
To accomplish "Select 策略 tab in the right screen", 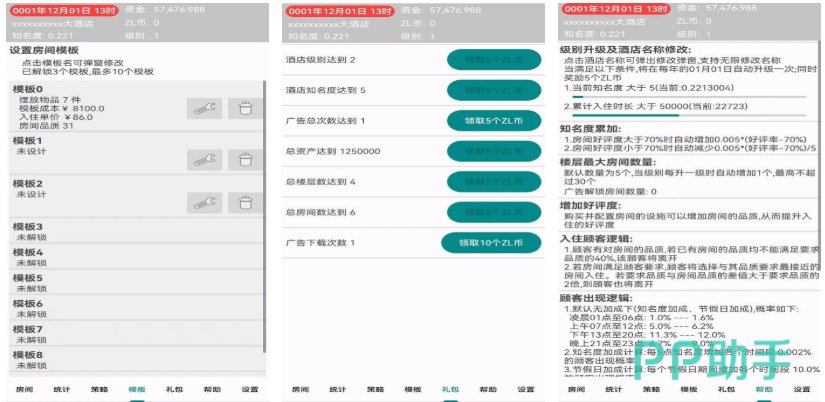I will point(651,389).
